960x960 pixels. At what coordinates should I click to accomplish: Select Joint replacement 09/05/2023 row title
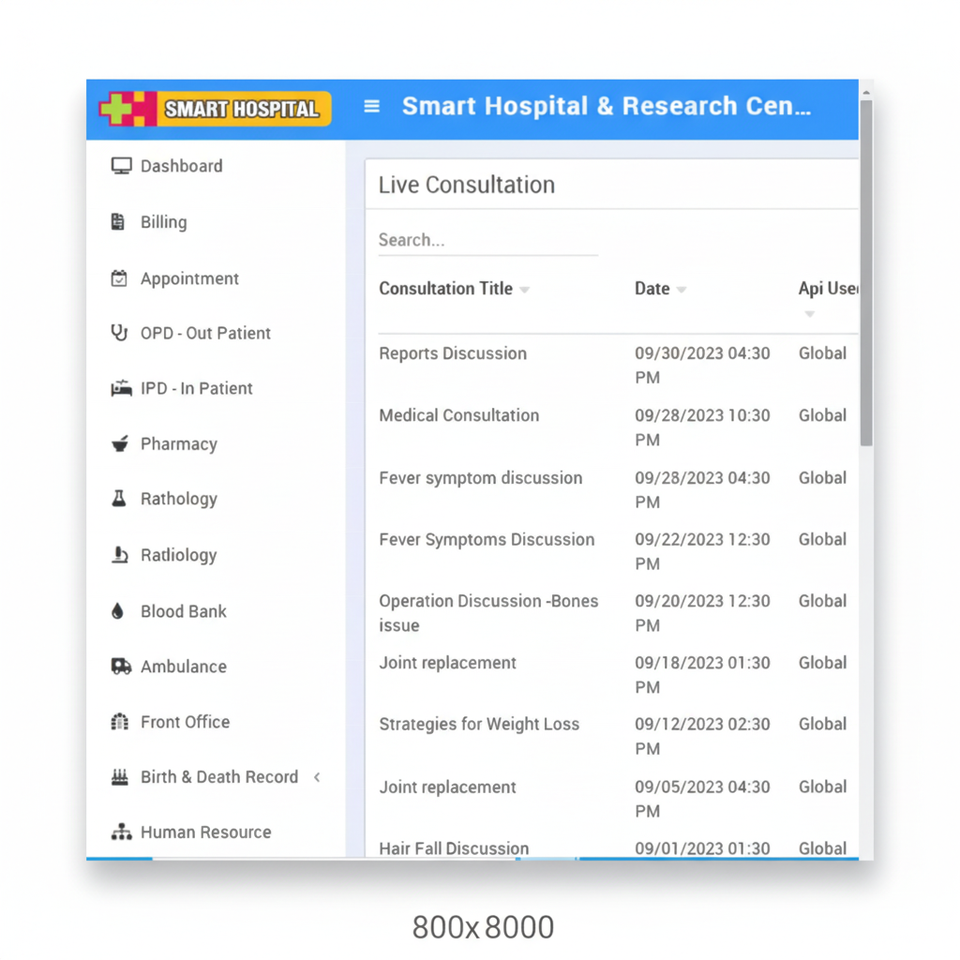pos(448,787)
